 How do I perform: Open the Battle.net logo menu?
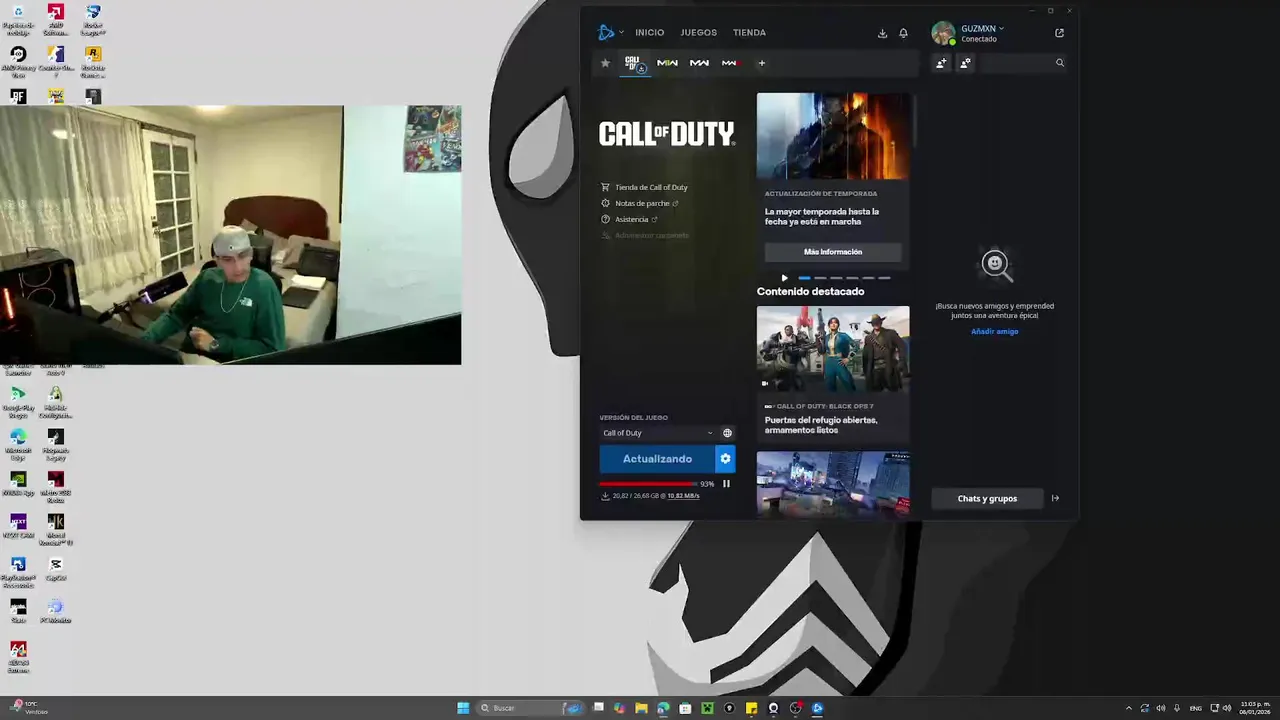(609, 32)
